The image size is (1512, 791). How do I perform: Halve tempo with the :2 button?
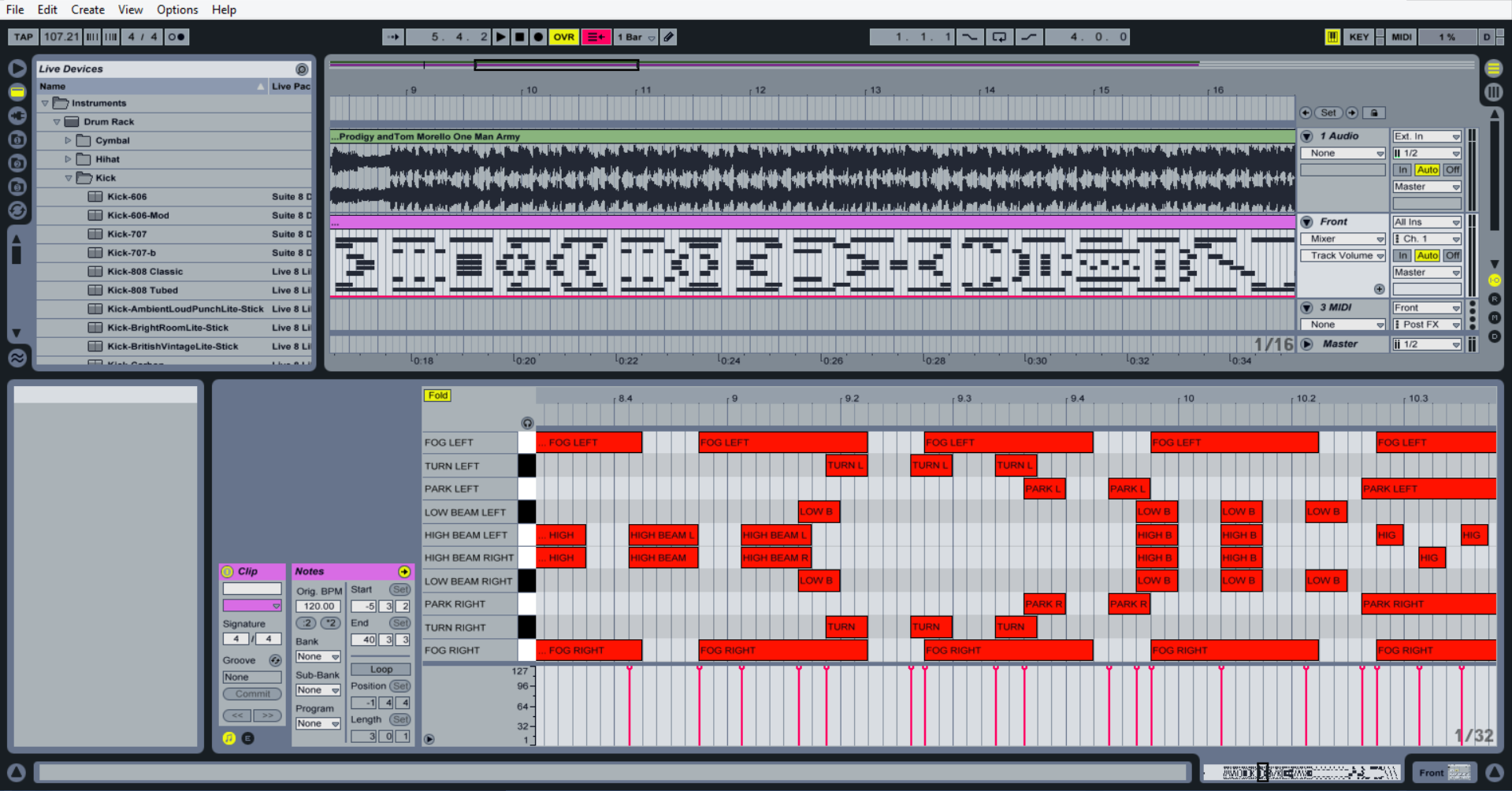(306, 623)
